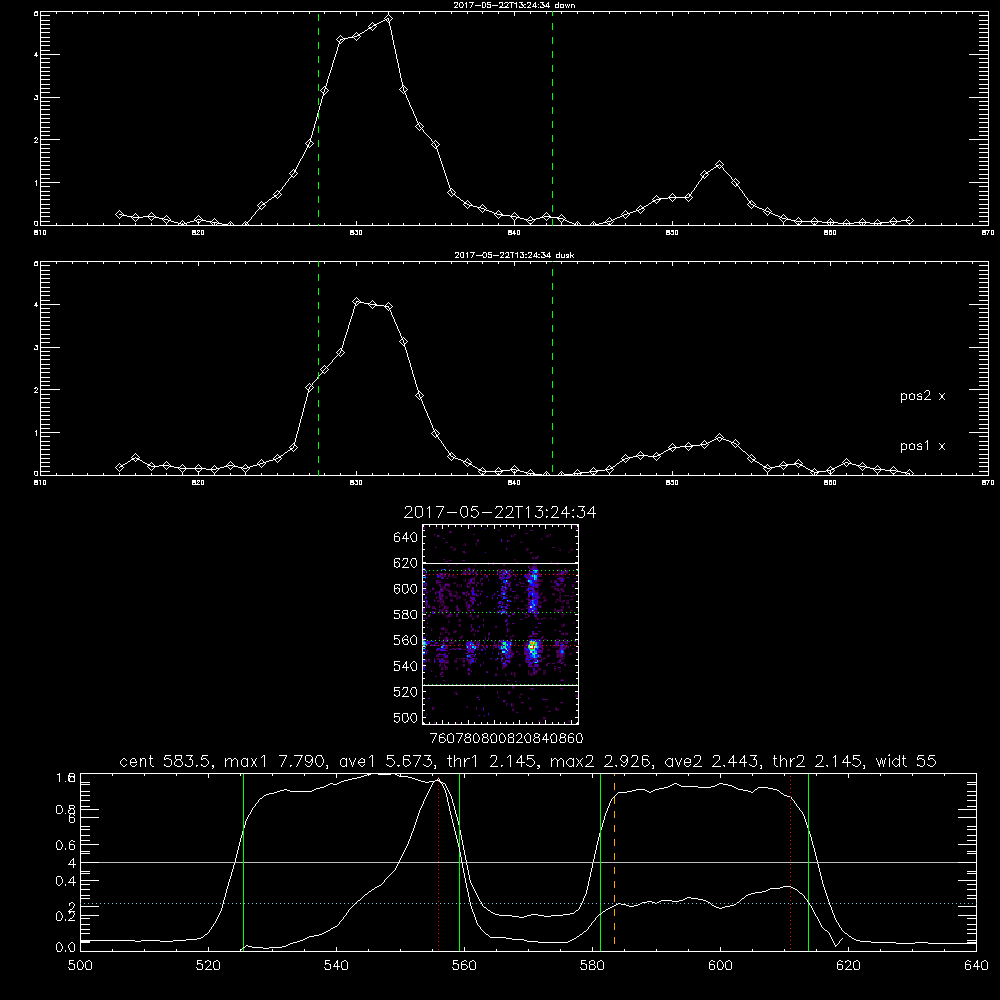
Task: Click the rightmost green vertical line in bottom plot
Action: pos(808,862)
